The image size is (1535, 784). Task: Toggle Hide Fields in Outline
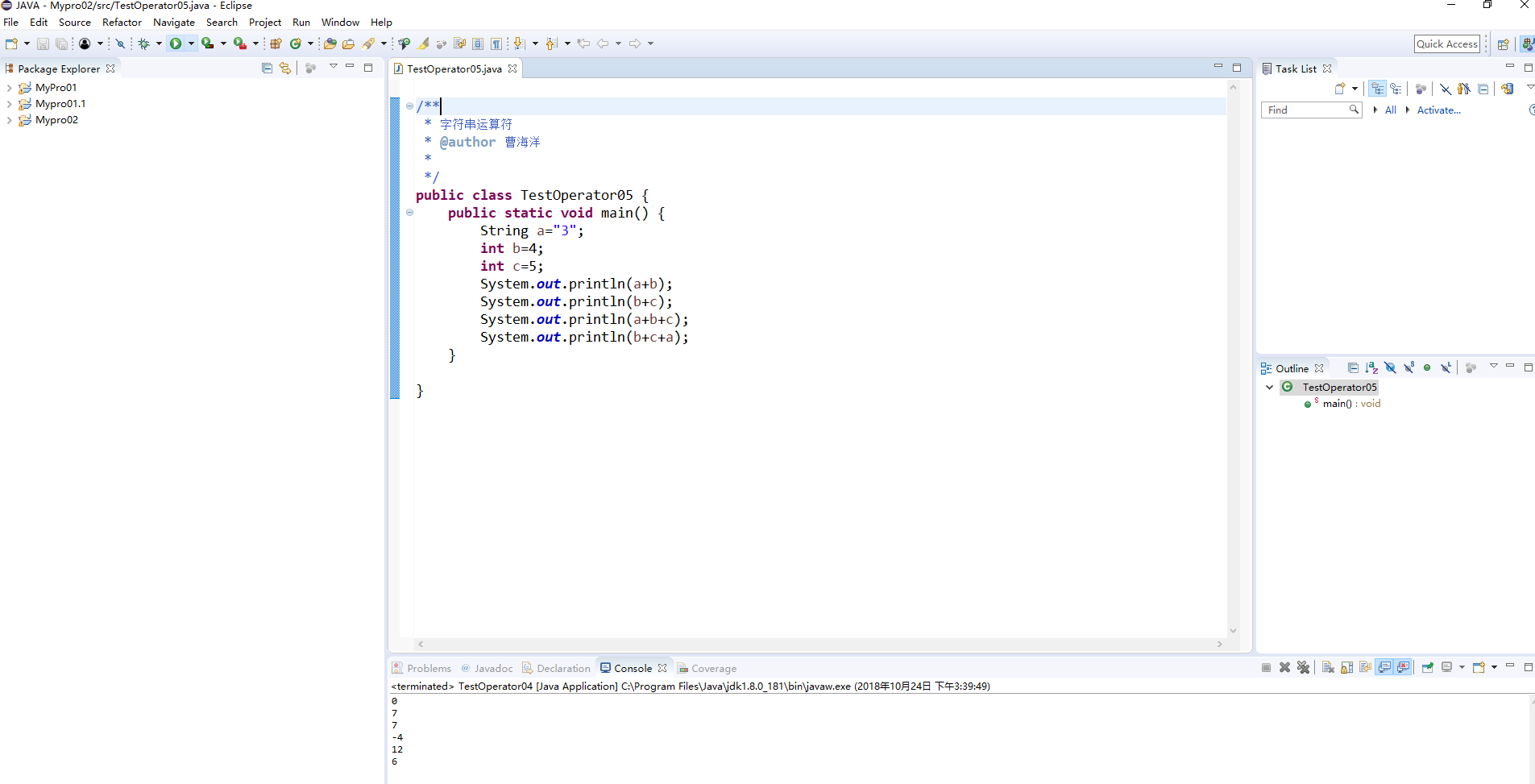tap(1390, 368)
